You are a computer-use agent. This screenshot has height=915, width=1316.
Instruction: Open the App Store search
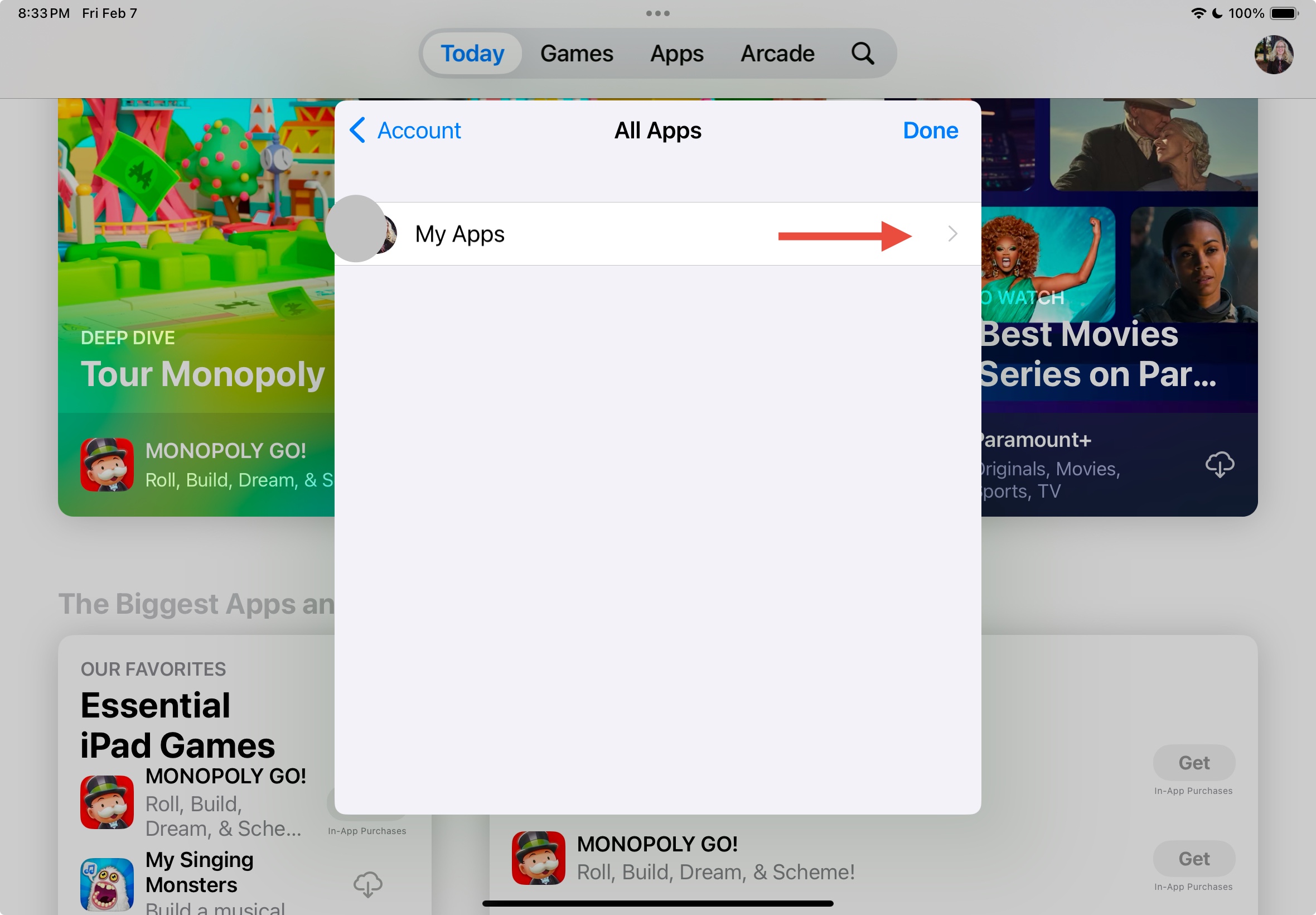pyautogui.click(x=862, y=53)
